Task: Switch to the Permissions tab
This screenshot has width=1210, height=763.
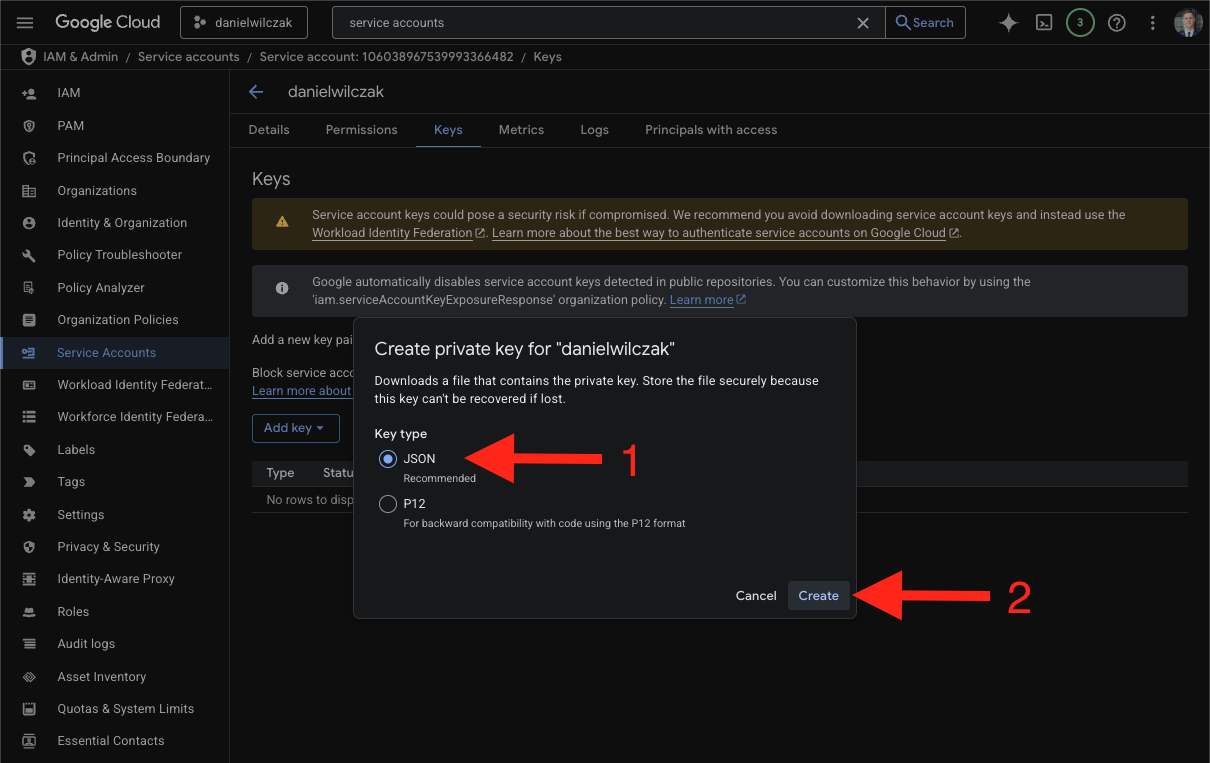Action: coord(361,130)
